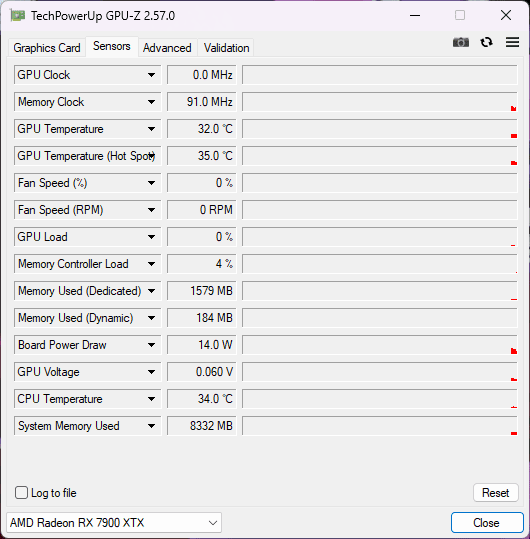Click the GPU Temperature history graph
The image size is (530, 539).
[x=380, y=129]
